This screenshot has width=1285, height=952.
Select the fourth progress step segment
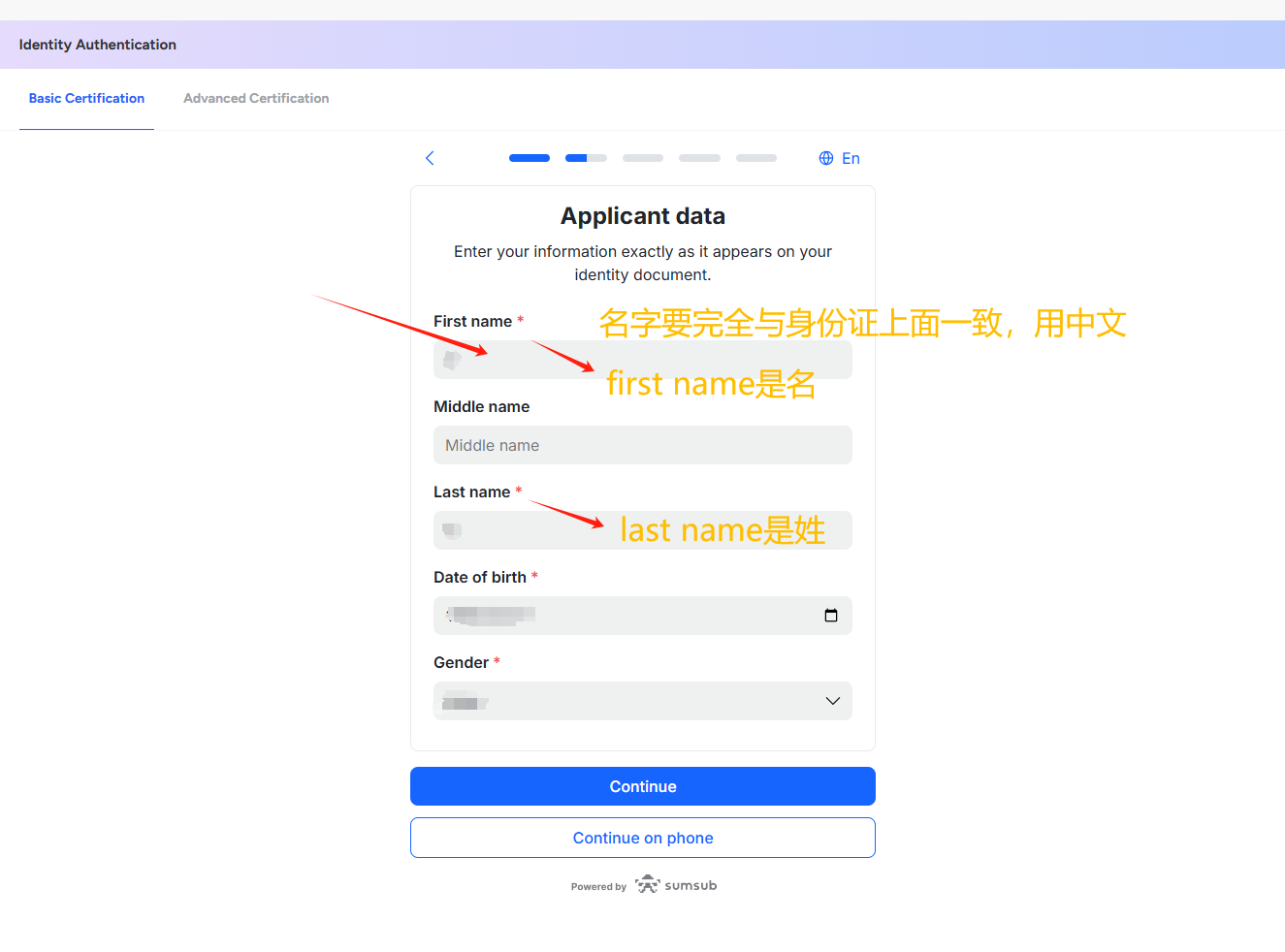[x=699, y=158]
